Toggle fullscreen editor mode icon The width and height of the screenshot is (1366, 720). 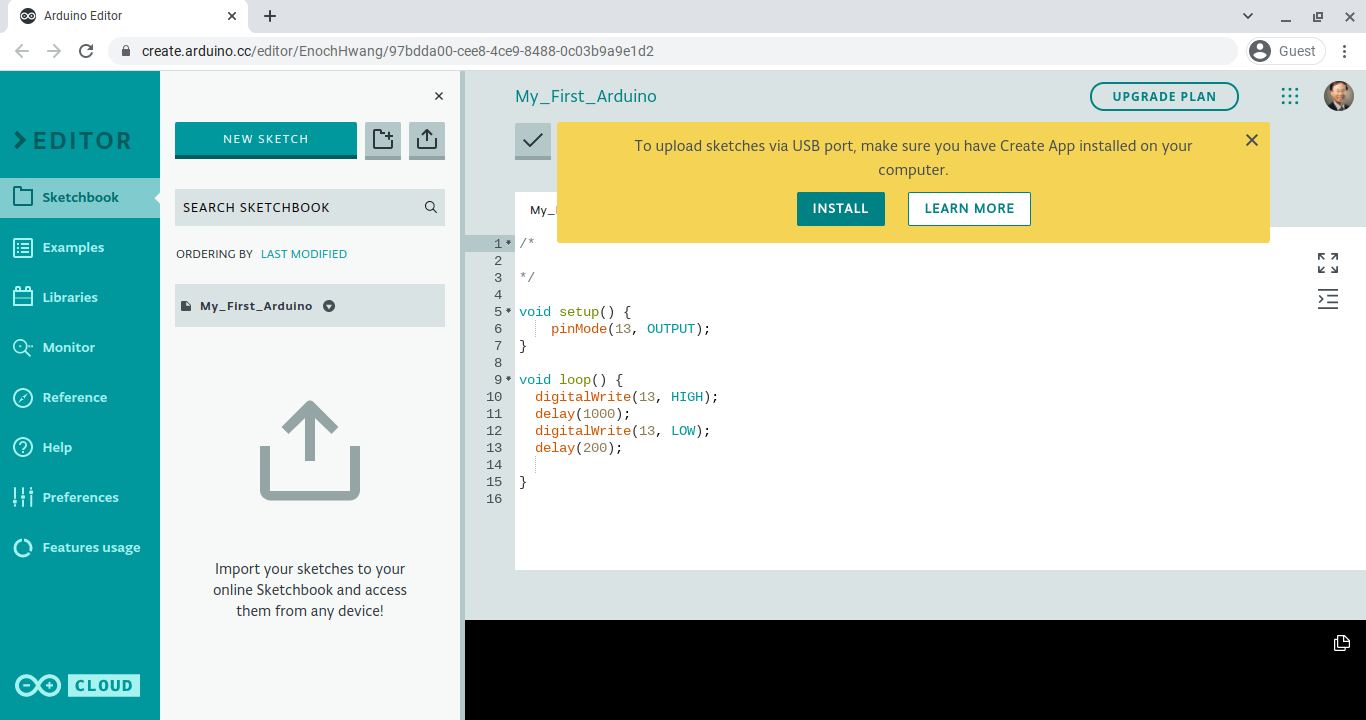[x=1327, y=263]
